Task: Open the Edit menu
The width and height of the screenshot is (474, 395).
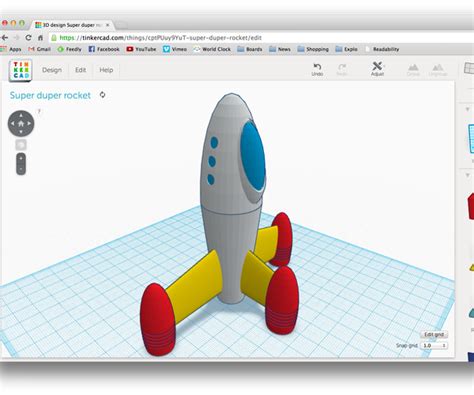Action: tap(80, 70)
